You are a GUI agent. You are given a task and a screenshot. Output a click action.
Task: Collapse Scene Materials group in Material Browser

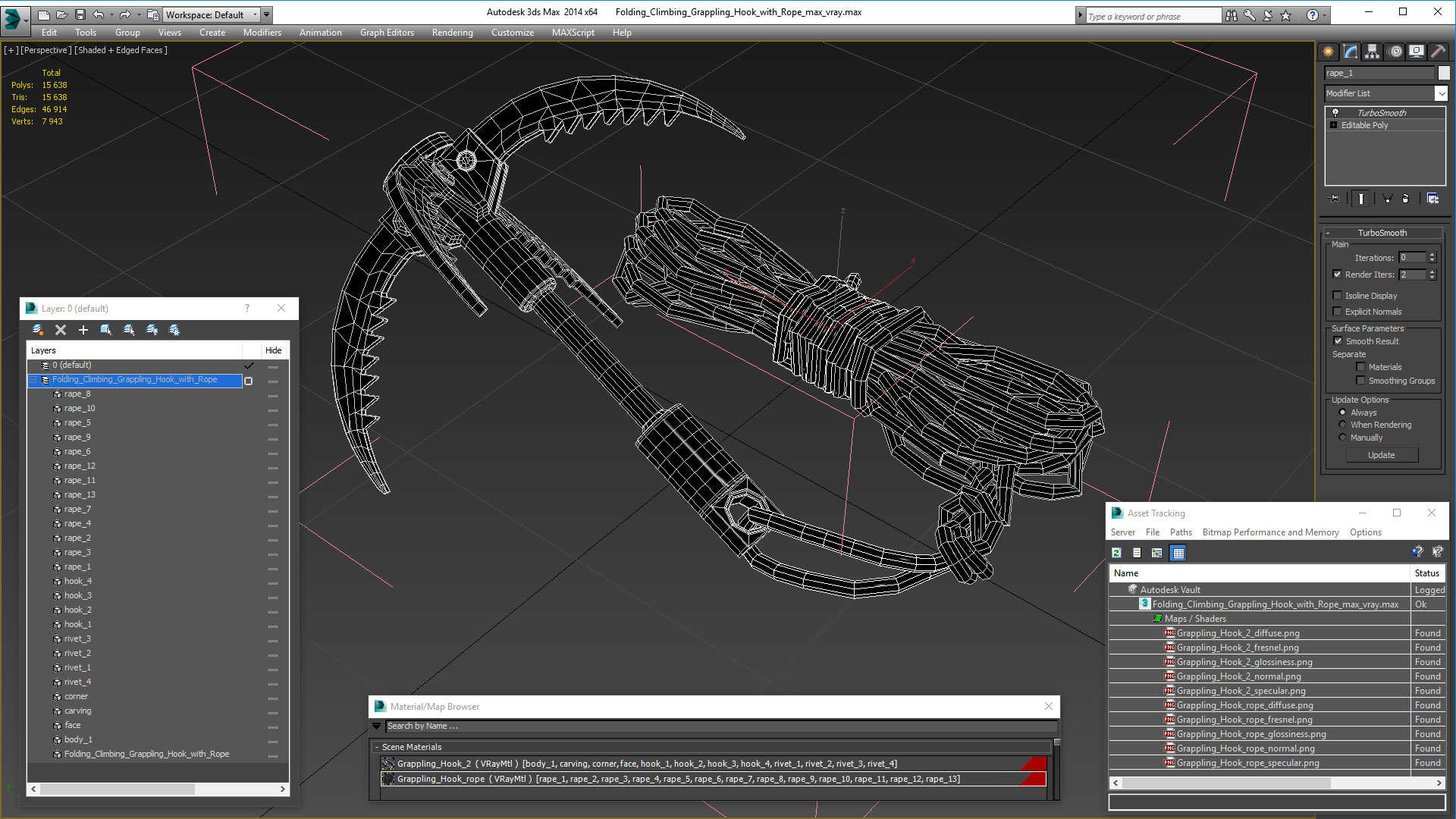tap(377, 747)
